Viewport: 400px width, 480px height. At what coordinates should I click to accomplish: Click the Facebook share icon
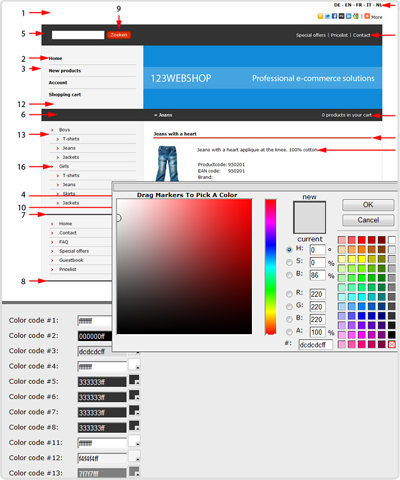(x=334, y=16)
